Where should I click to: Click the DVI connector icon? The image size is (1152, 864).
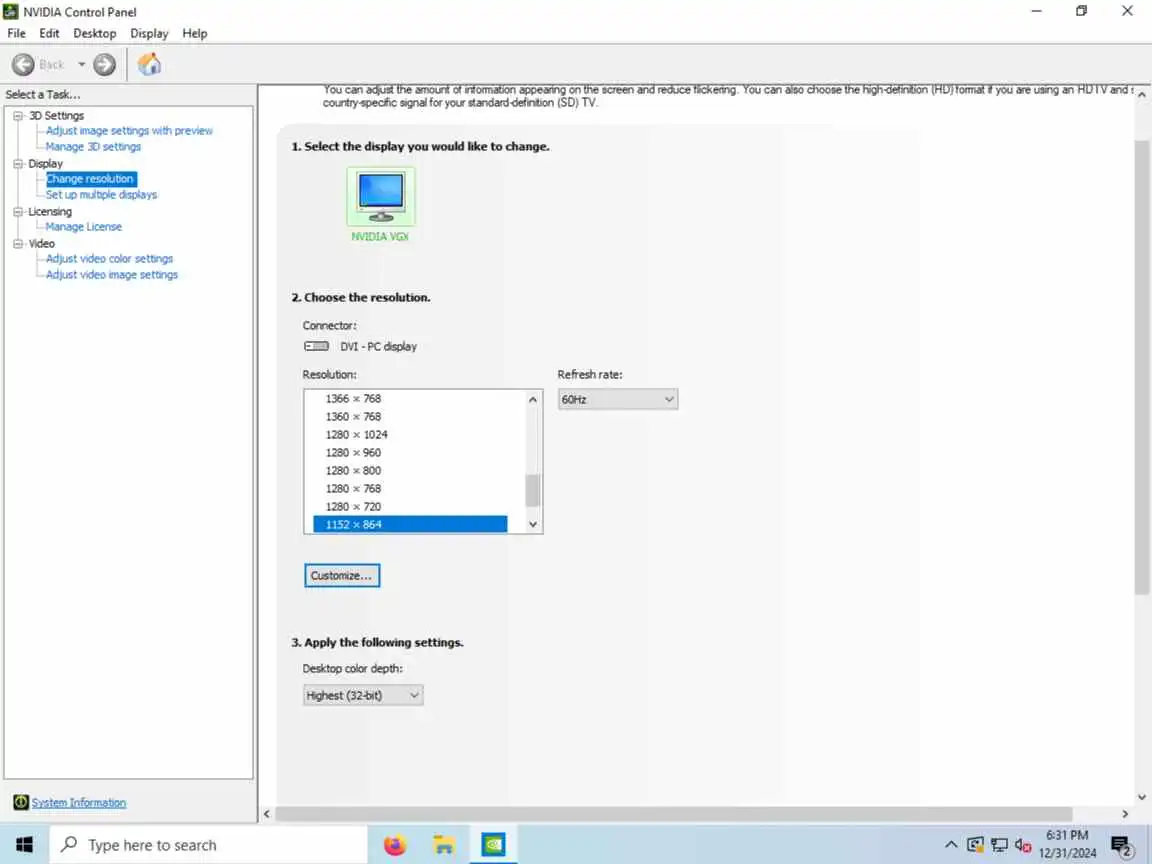pyautogui.click(x=317, y=346)
